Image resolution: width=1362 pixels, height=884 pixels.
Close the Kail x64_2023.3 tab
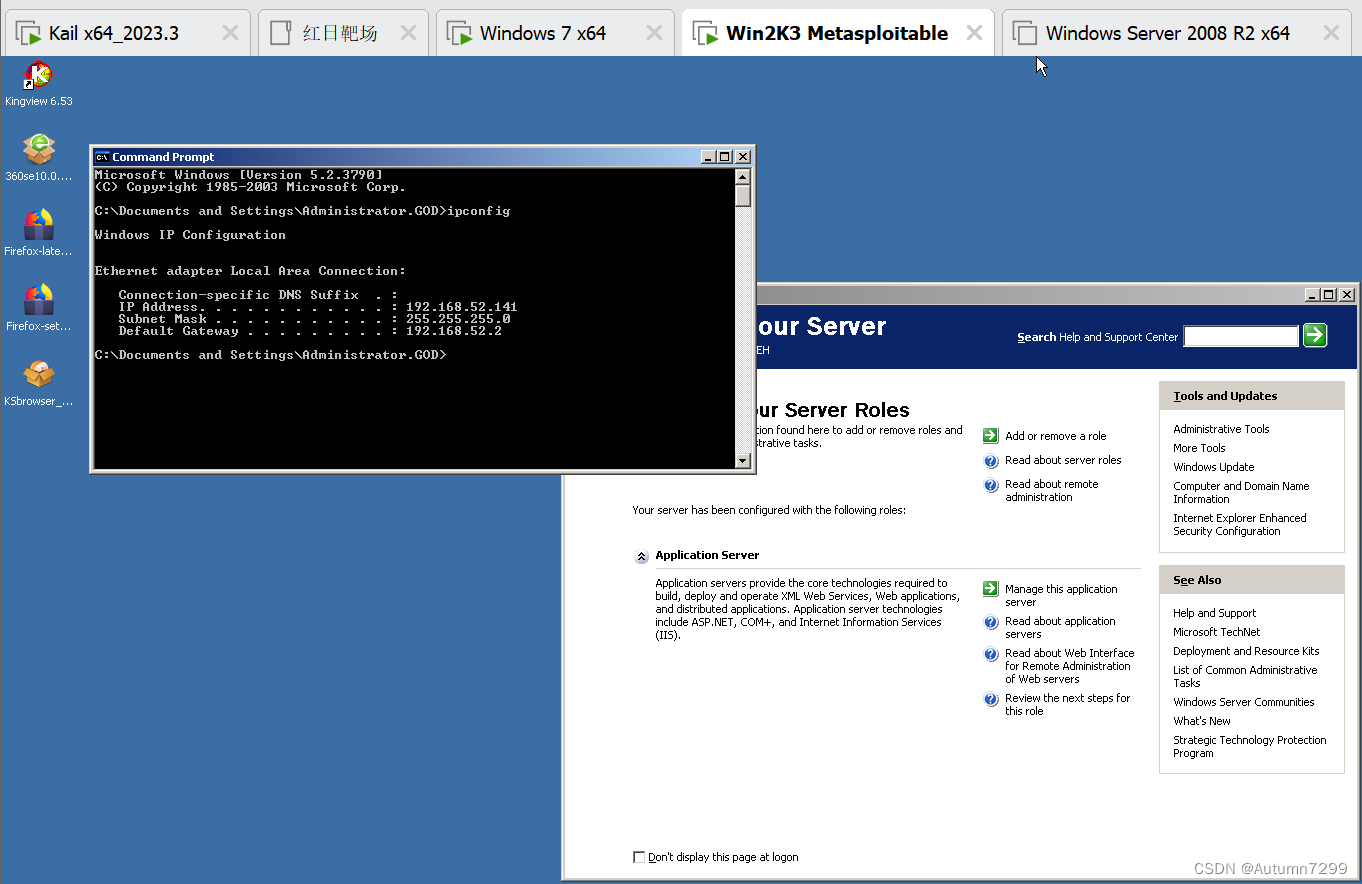230,33
